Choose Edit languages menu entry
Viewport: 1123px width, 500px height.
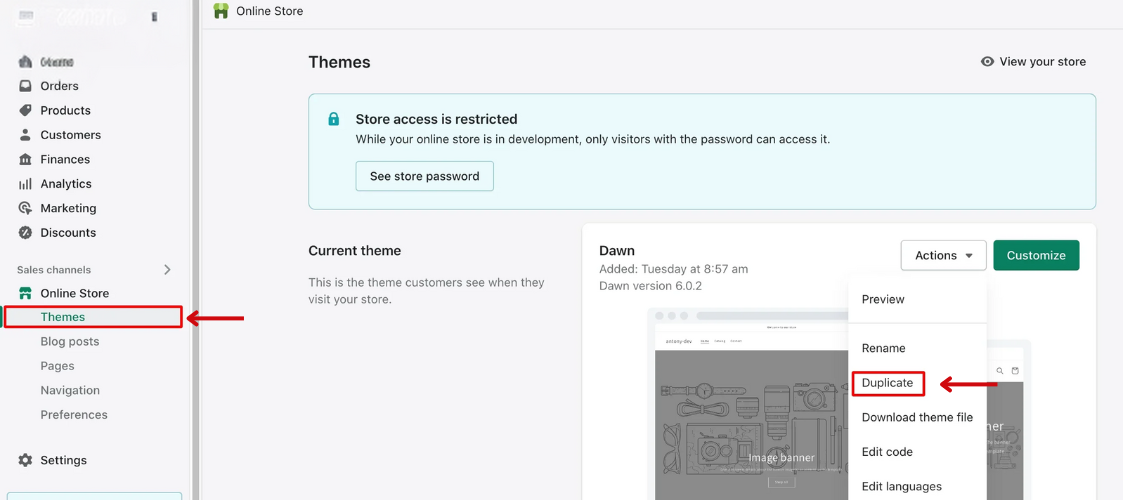[900, 486]
